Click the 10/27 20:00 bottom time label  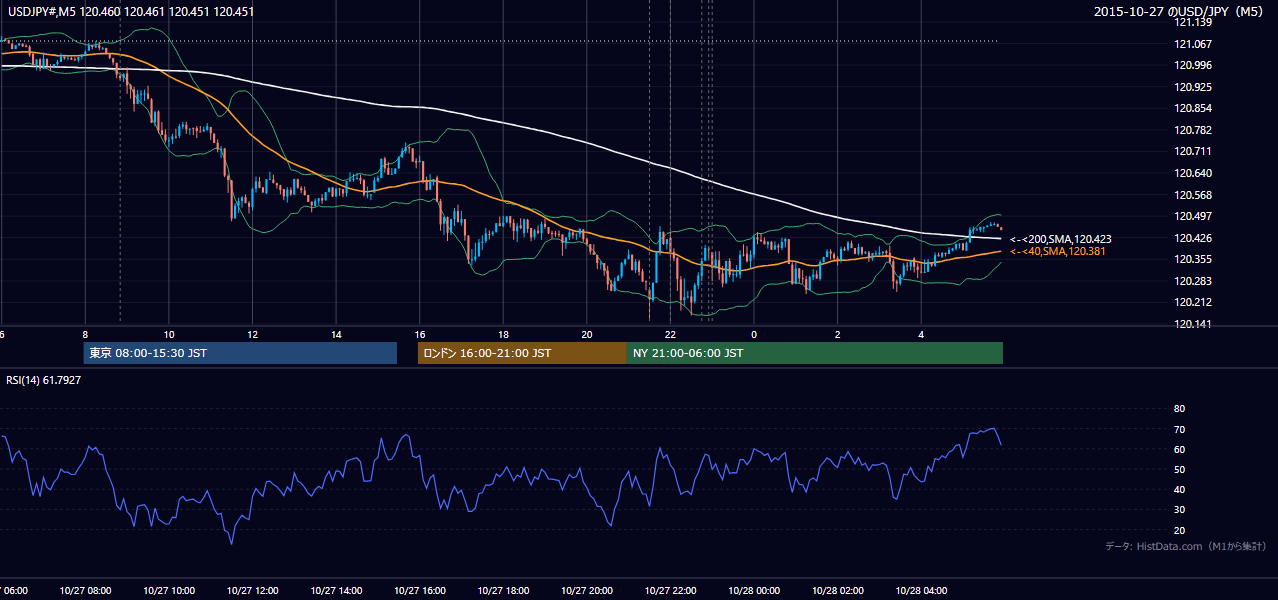(586, 591)
